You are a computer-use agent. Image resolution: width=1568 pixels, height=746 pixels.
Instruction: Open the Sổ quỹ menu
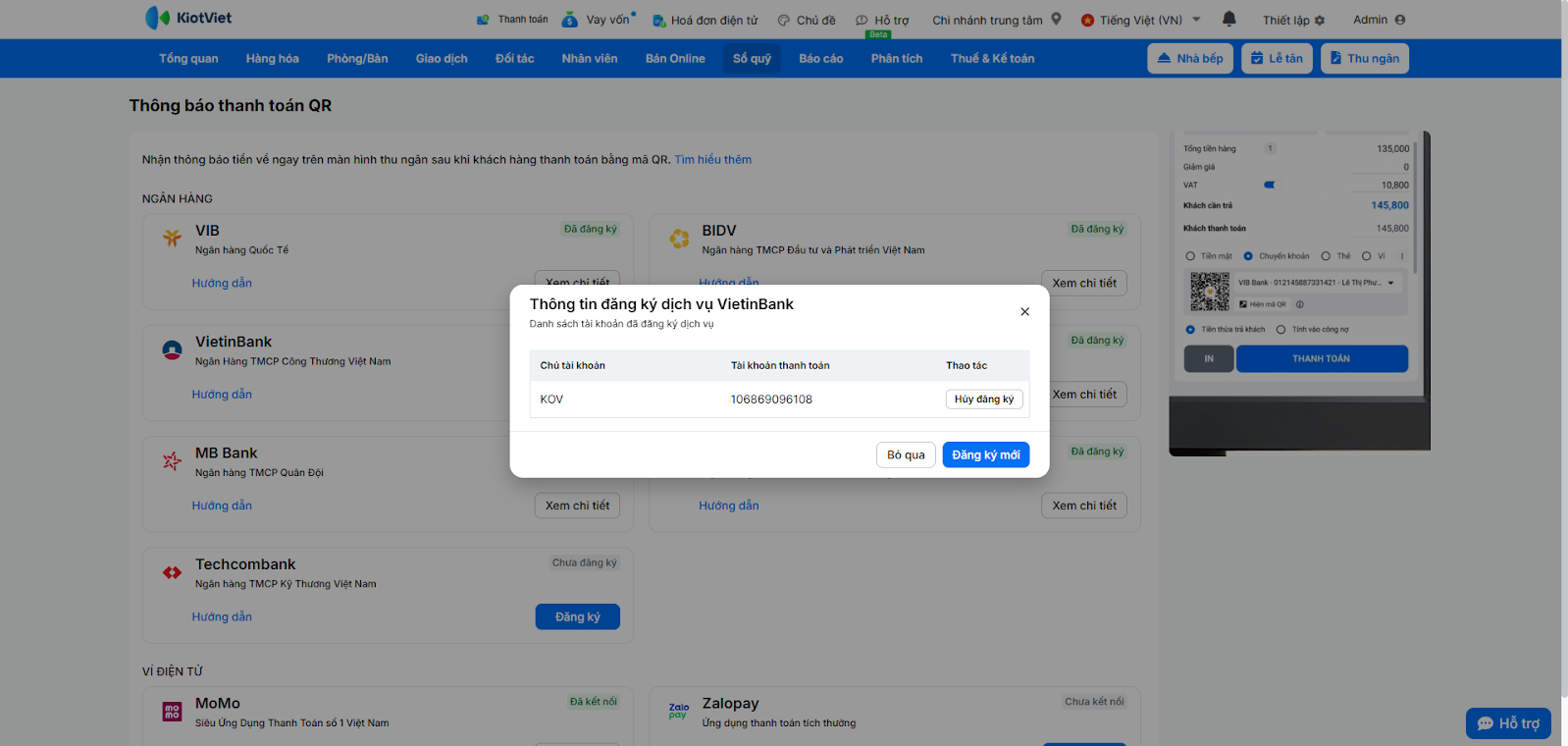point(752,59)
